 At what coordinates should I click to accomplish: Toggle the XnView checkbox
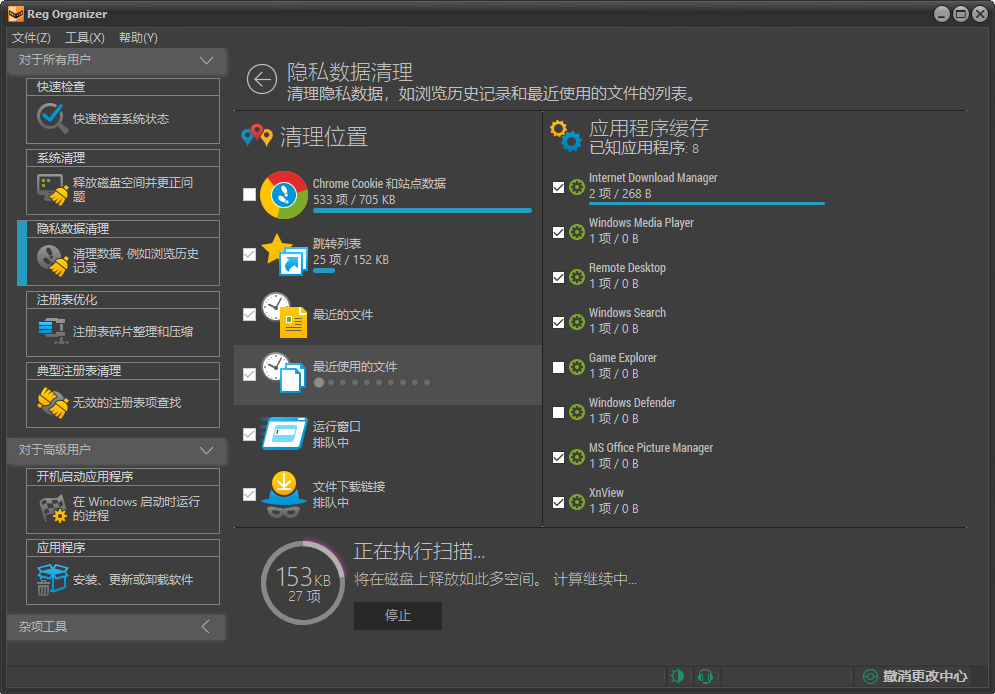pos(558,502)
